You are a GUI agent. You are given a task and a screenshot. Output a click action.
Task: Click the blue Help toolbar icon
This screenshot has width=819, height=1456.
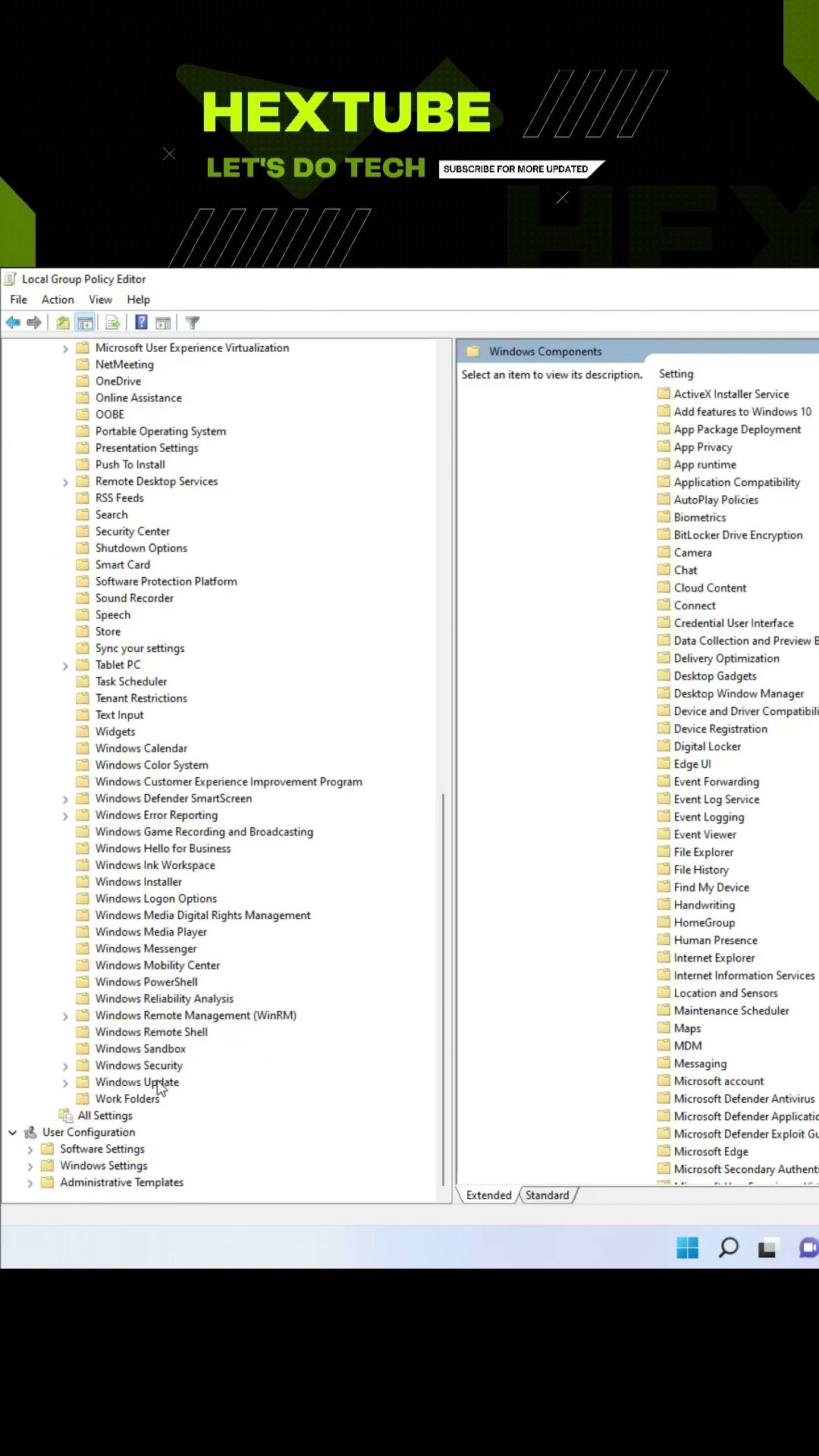[x=141, y=323]
